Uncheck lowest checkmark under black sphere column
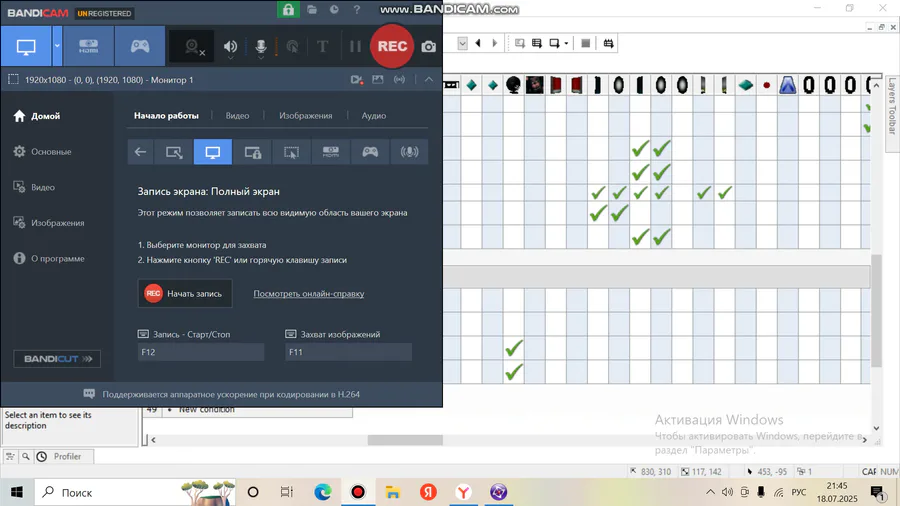The image size is (900, 506). (514, 372)
